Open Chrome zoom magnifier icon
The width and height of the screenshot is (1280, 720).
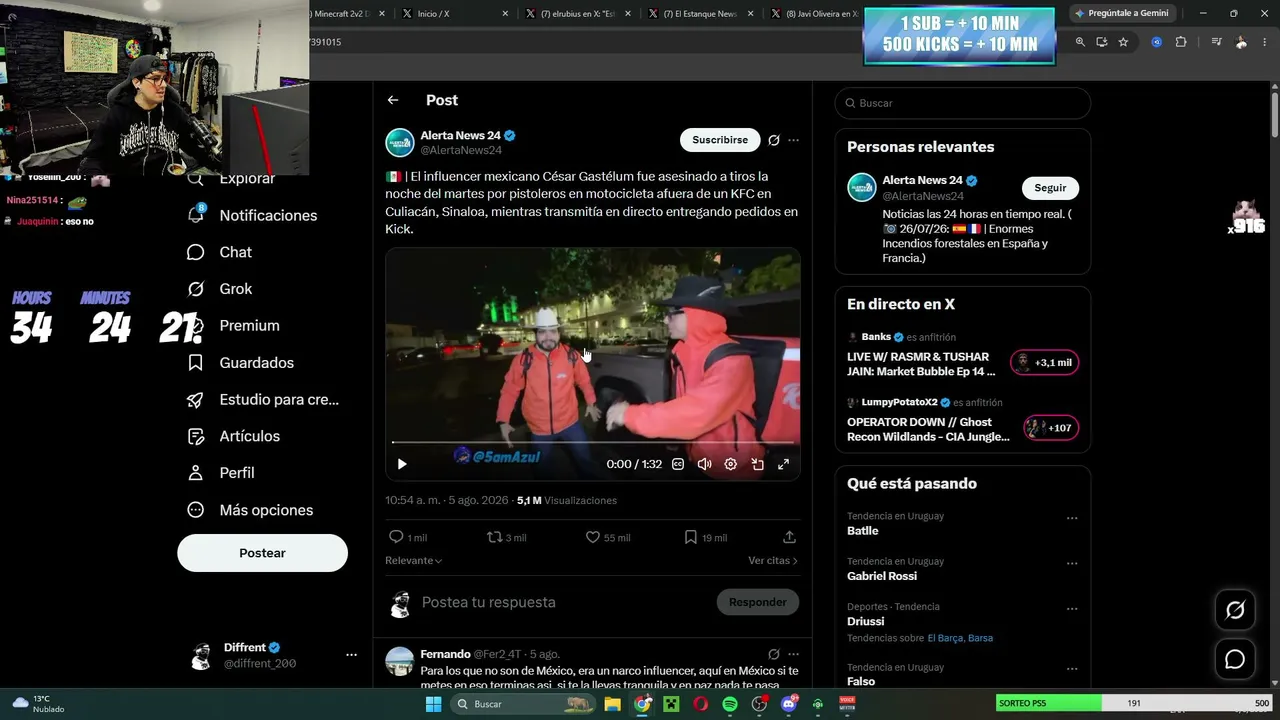coord(1080,42)
